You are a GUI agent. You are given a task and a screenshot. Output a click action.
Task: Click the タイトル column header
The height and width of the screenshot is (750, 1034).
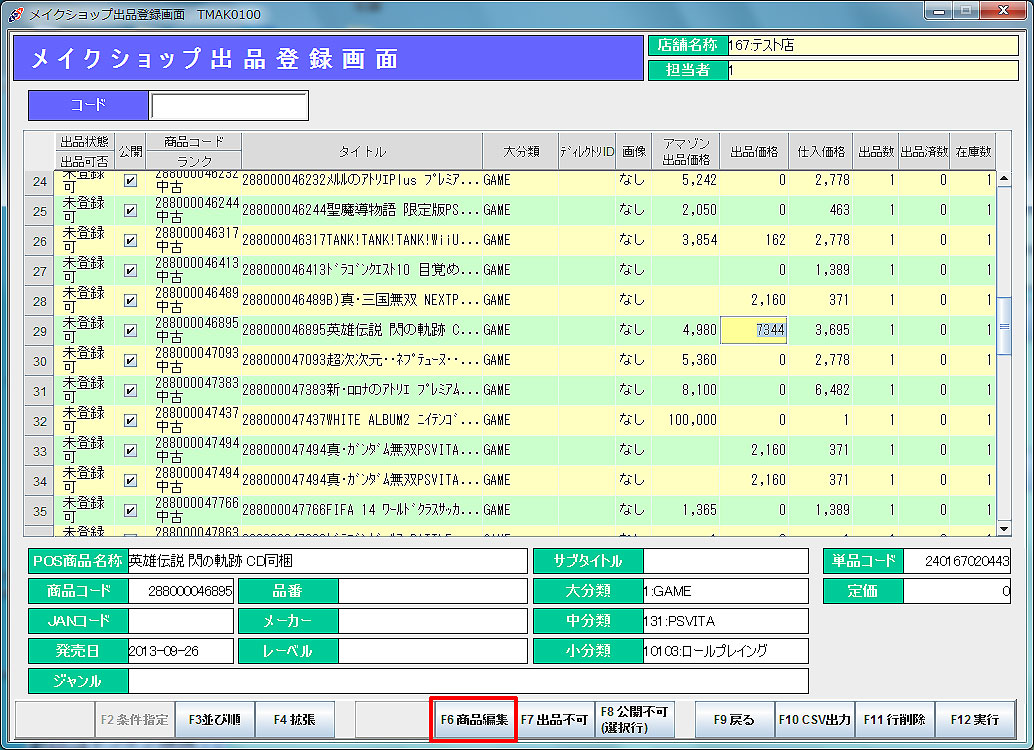(x=361, y=151)
